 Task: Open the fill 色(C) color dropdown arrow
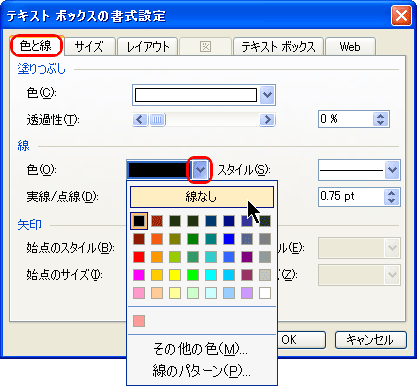coord(267,95)
